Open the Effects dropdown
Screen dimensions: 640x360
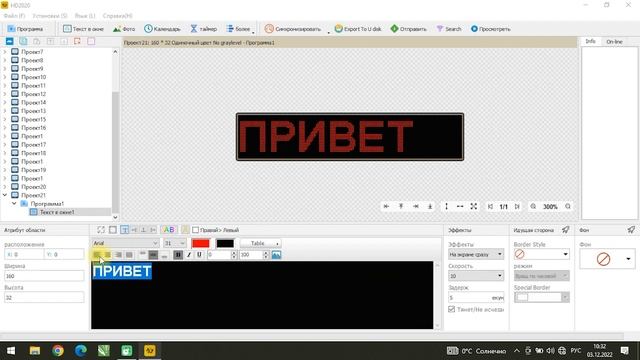tap(476, 254)
